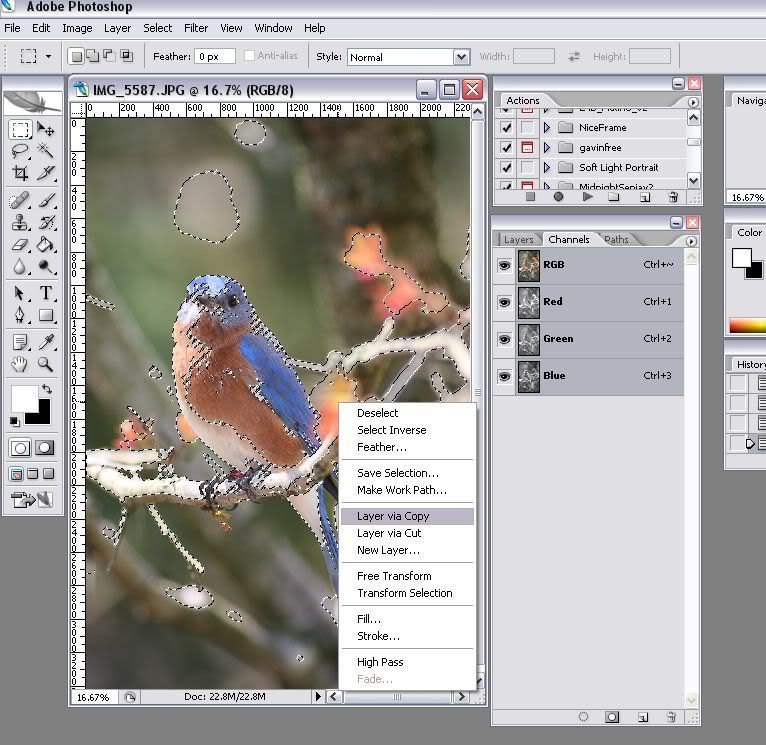The image size is (766, 745).
Task: Click the Actions panel trash icon
Action: [673, 197]
